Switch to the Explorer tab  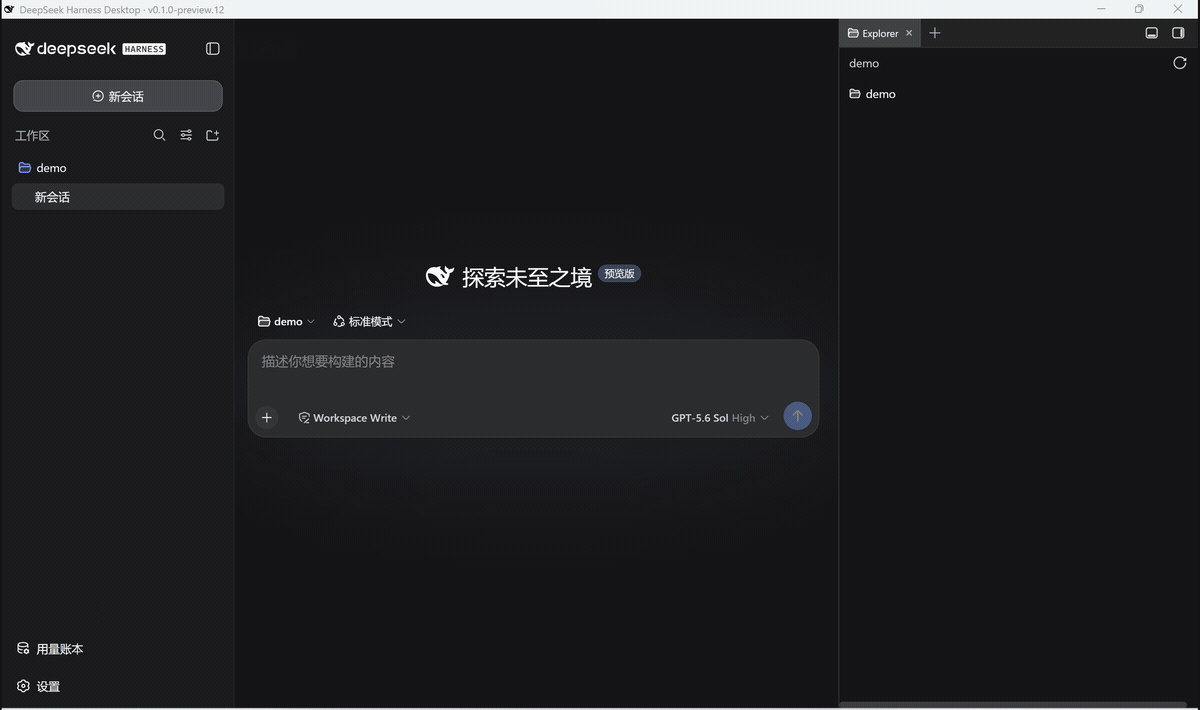coord(873,33)
